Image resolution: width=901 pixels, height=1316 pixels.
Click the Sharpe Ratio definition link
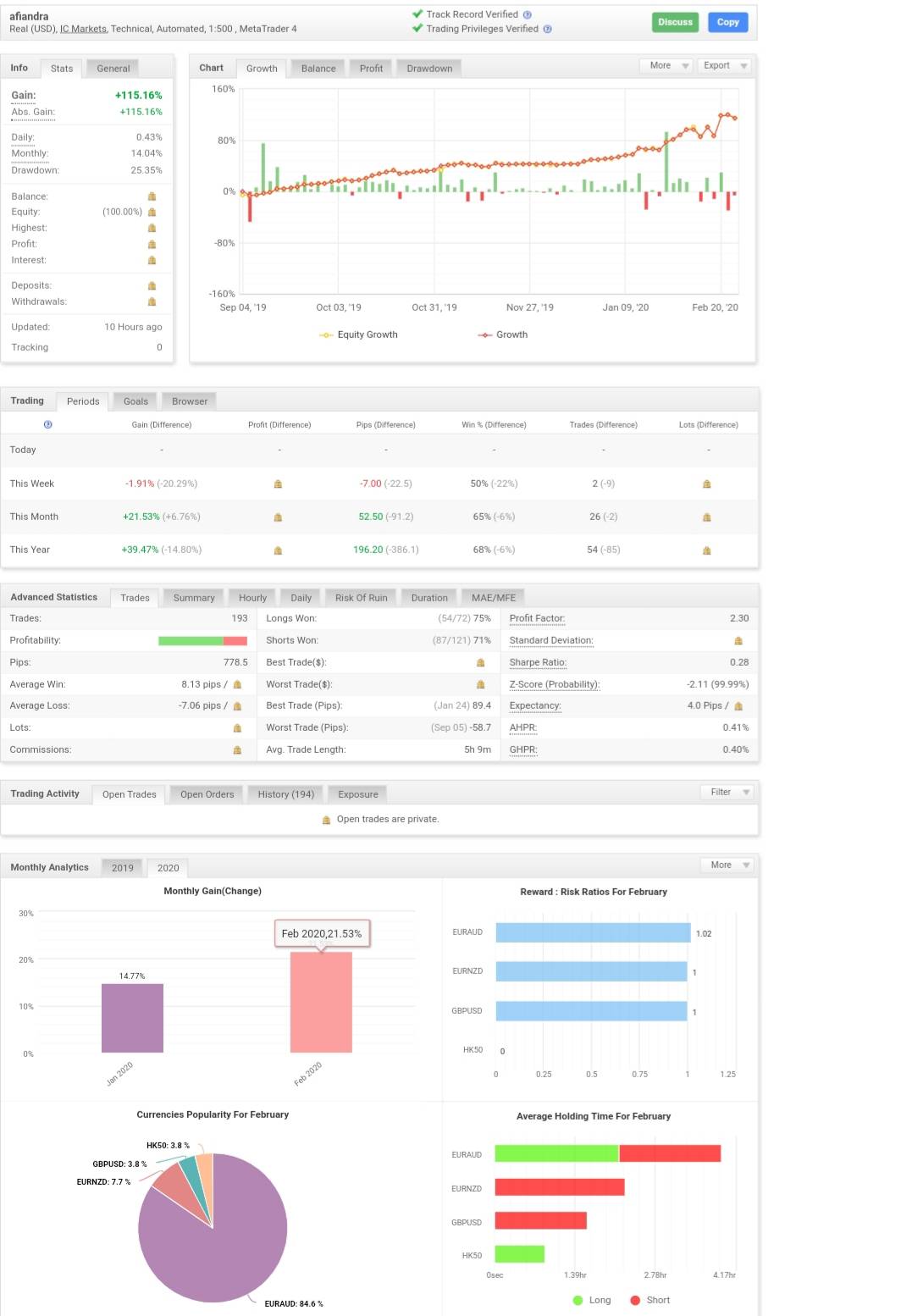(538, 662)
